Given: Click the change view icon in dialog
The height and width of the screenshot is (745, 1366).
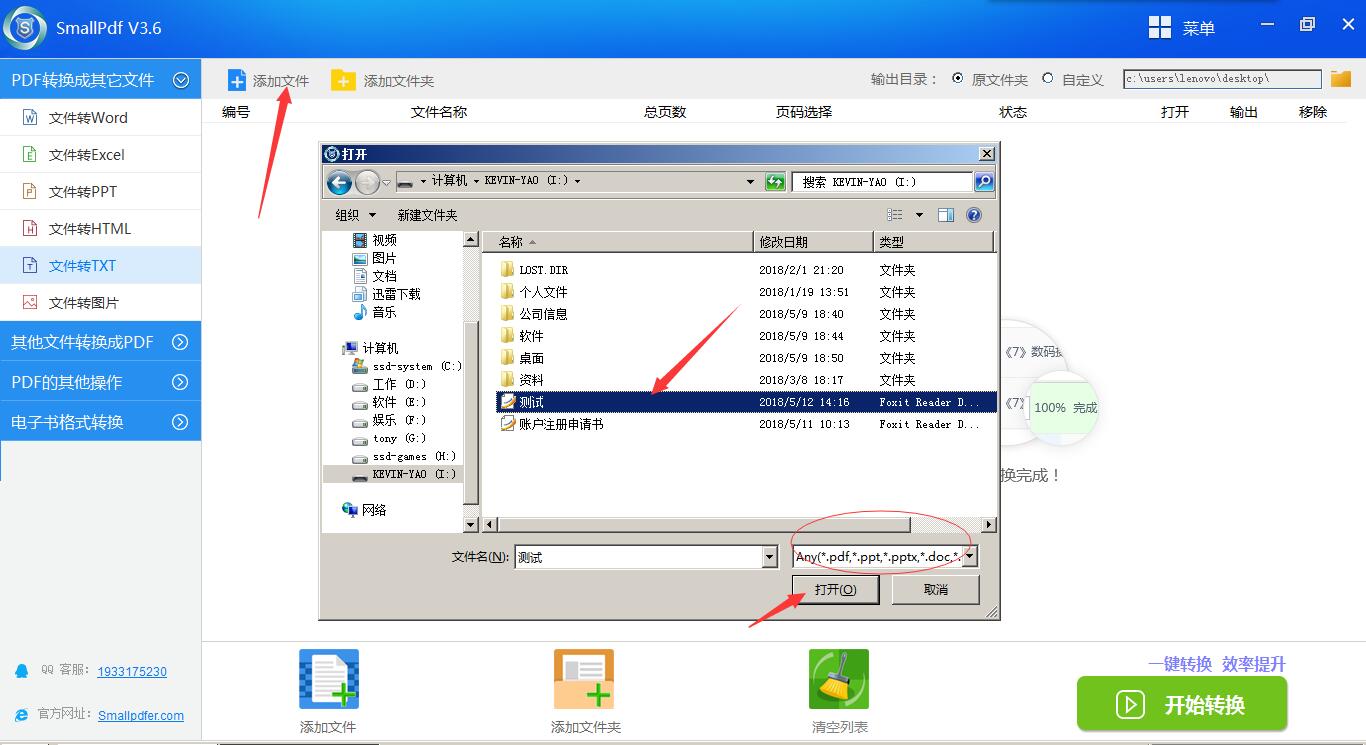Looking at the screenshot, I should click(x=895, y=215).
